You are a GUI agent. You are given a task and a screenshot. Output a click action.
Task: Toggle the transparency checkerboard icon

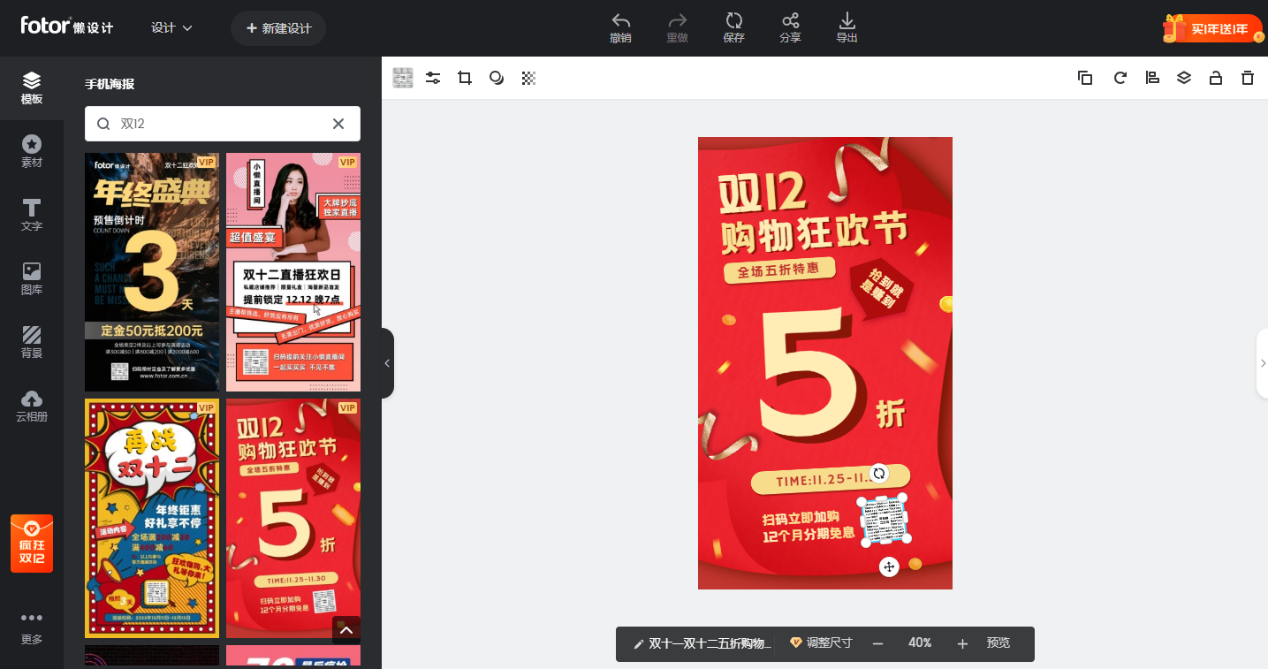[x=529, y=78]
